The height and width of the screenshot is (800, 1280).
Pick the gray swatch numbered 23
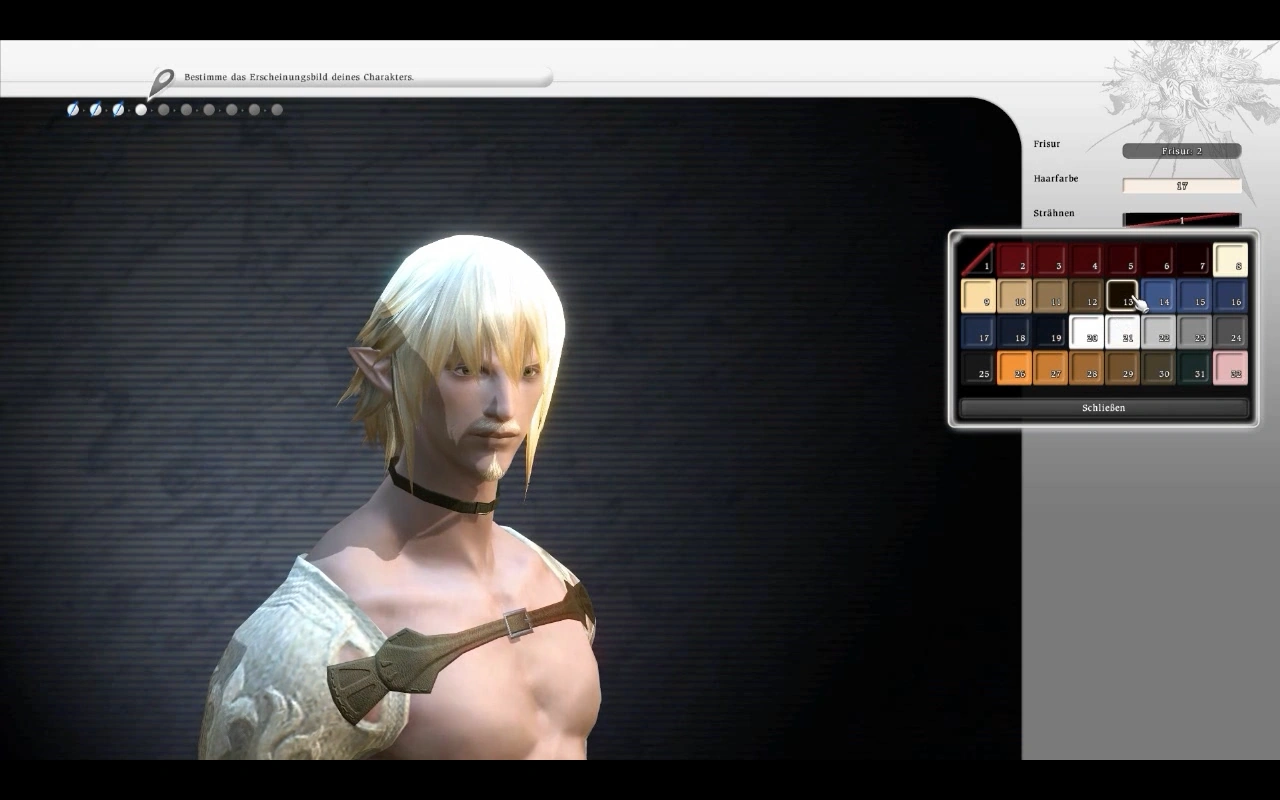(1194, 332)
